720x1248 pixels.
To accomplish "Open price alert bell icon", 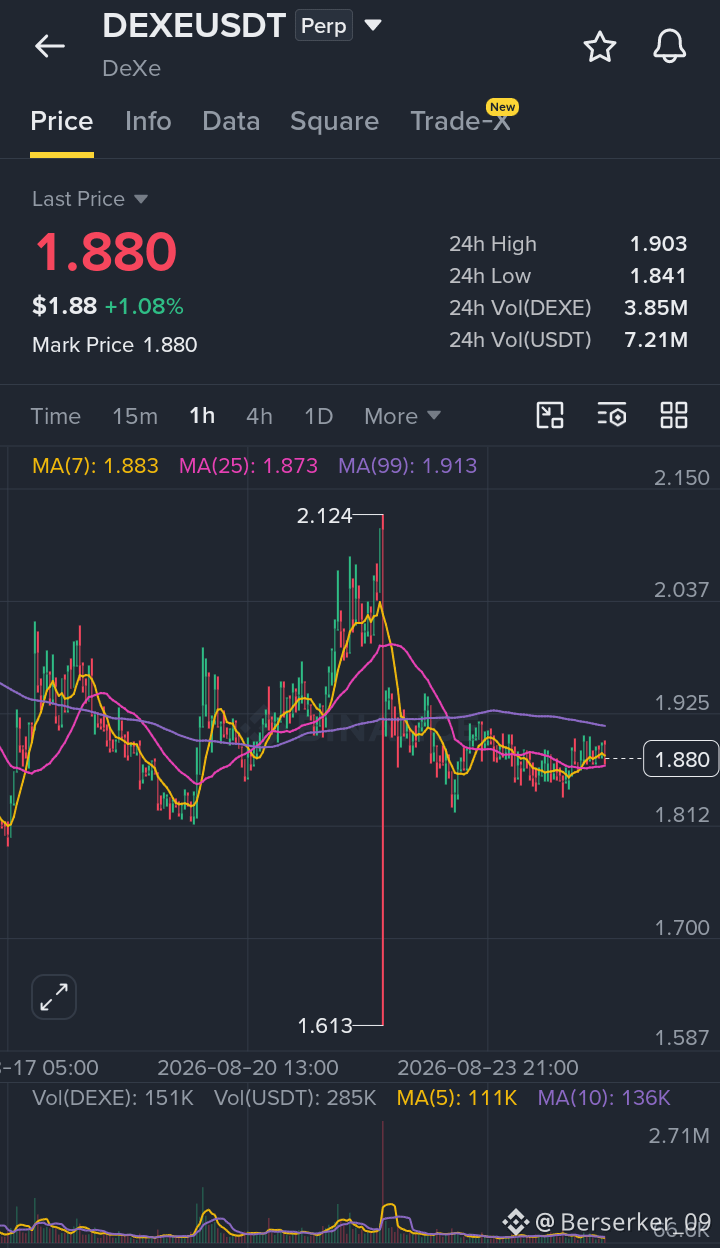I will point(670,46).
